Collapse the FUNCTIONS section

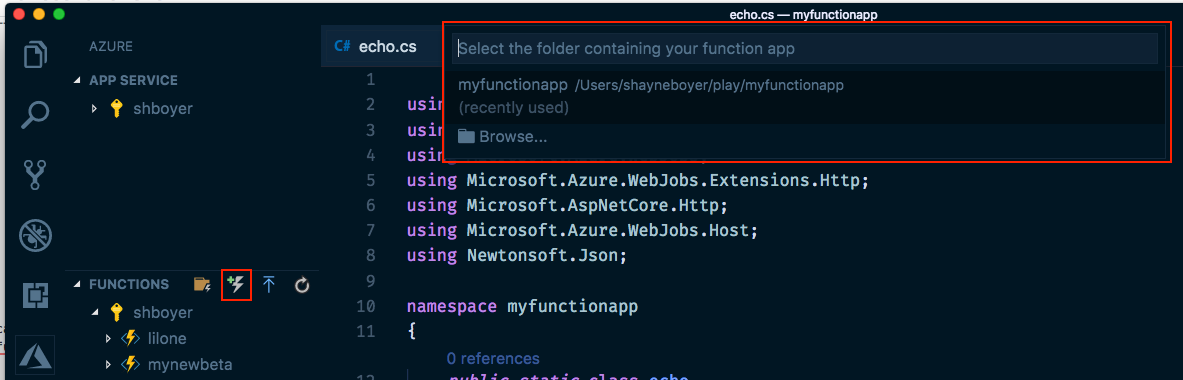coord(78,285)
